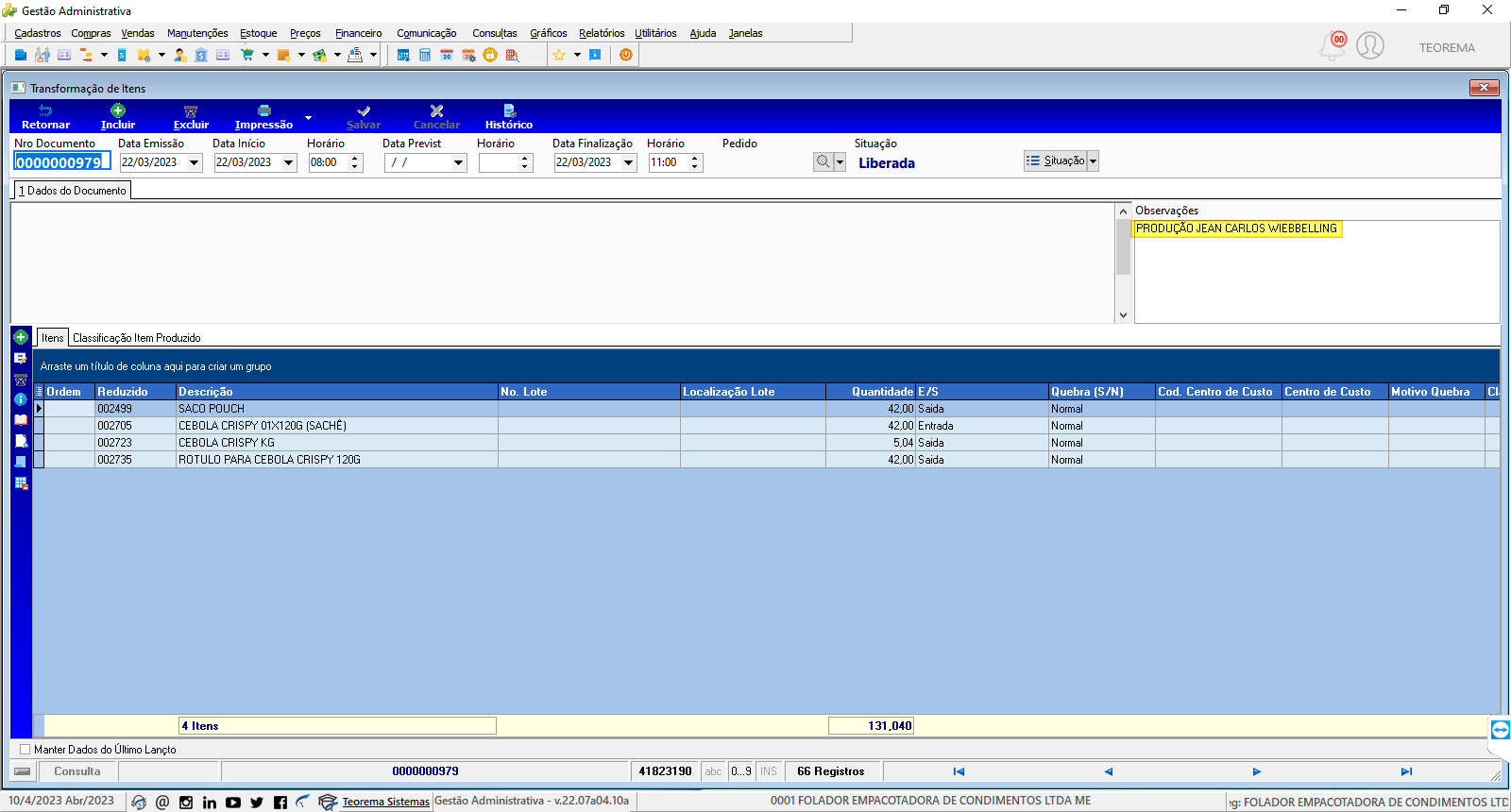
Task: Click the Excluir toolbar icon
Action: point(191,111)
